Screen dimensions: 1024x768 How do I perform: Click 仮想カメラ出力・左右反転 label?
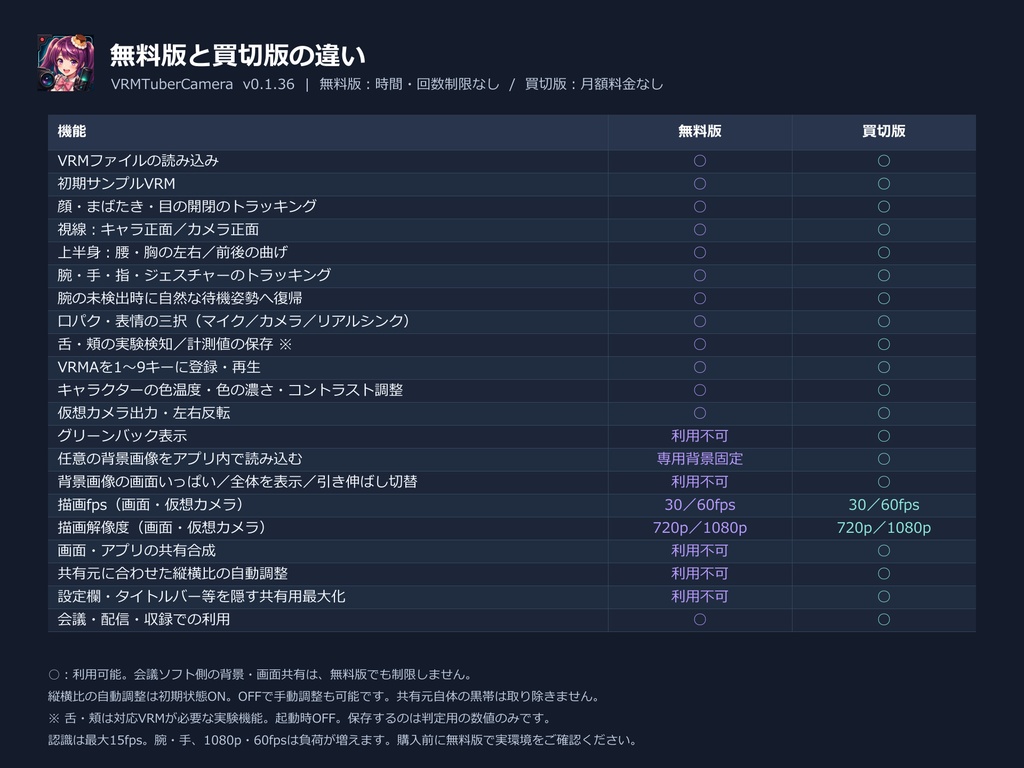[x=144, y=413]
